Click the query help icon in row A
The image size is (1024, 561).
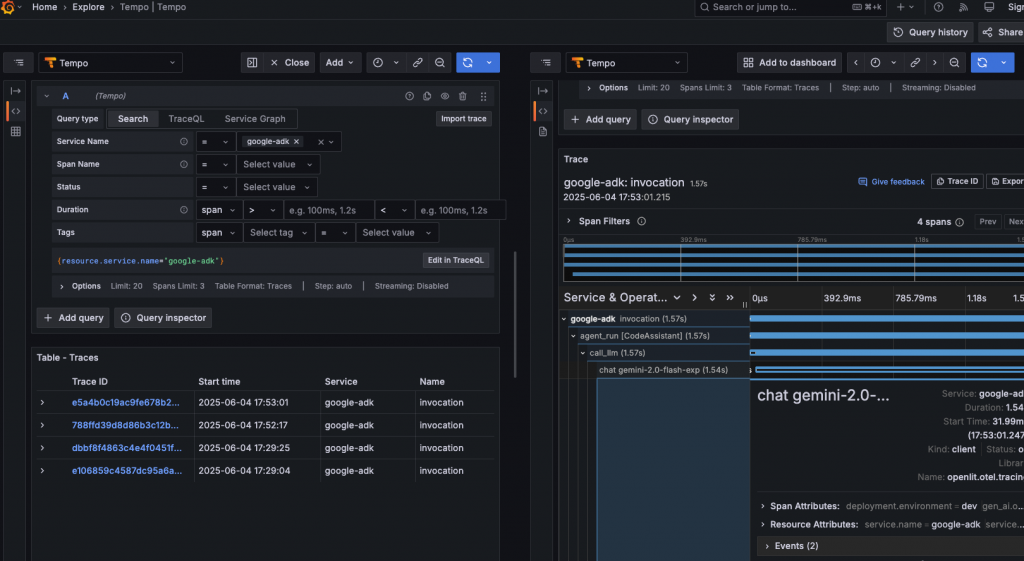click(409, 96)
